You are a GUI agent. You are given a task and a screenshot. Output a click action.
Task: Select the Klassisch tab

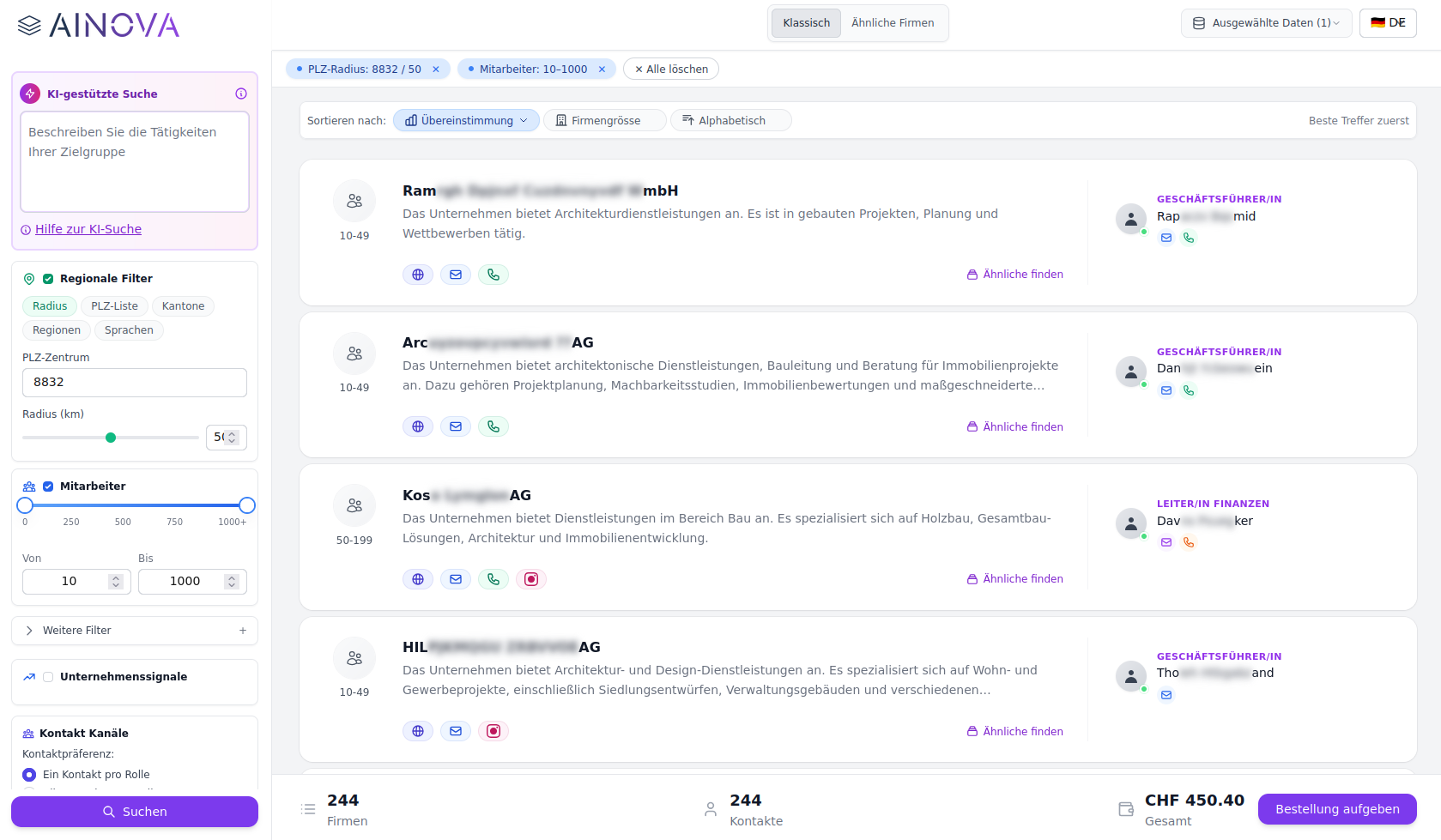[805, 23]
